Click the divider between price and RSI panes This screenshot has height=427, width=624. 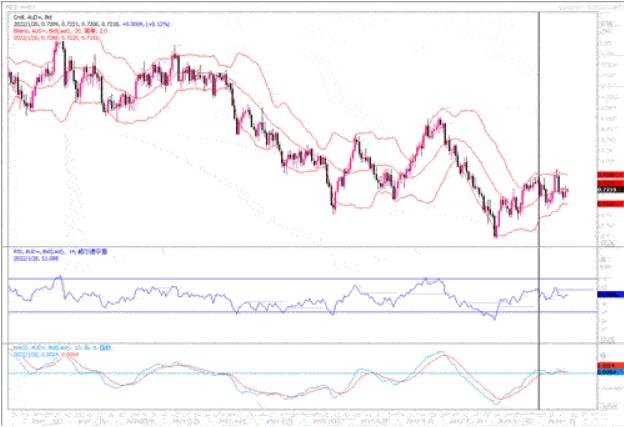300,245
